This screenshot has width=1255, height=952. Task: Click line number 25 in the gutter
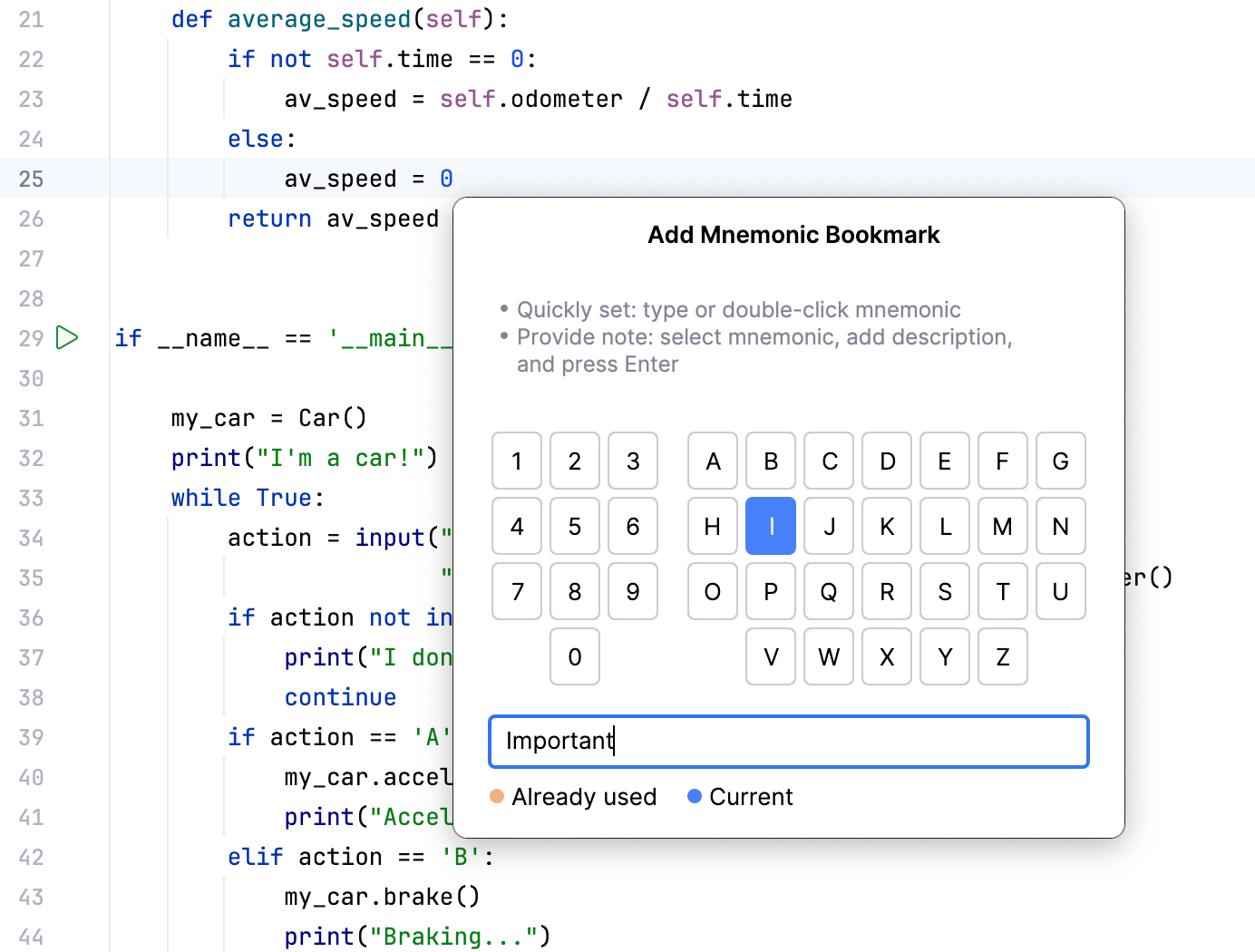[x=30, y=179]
